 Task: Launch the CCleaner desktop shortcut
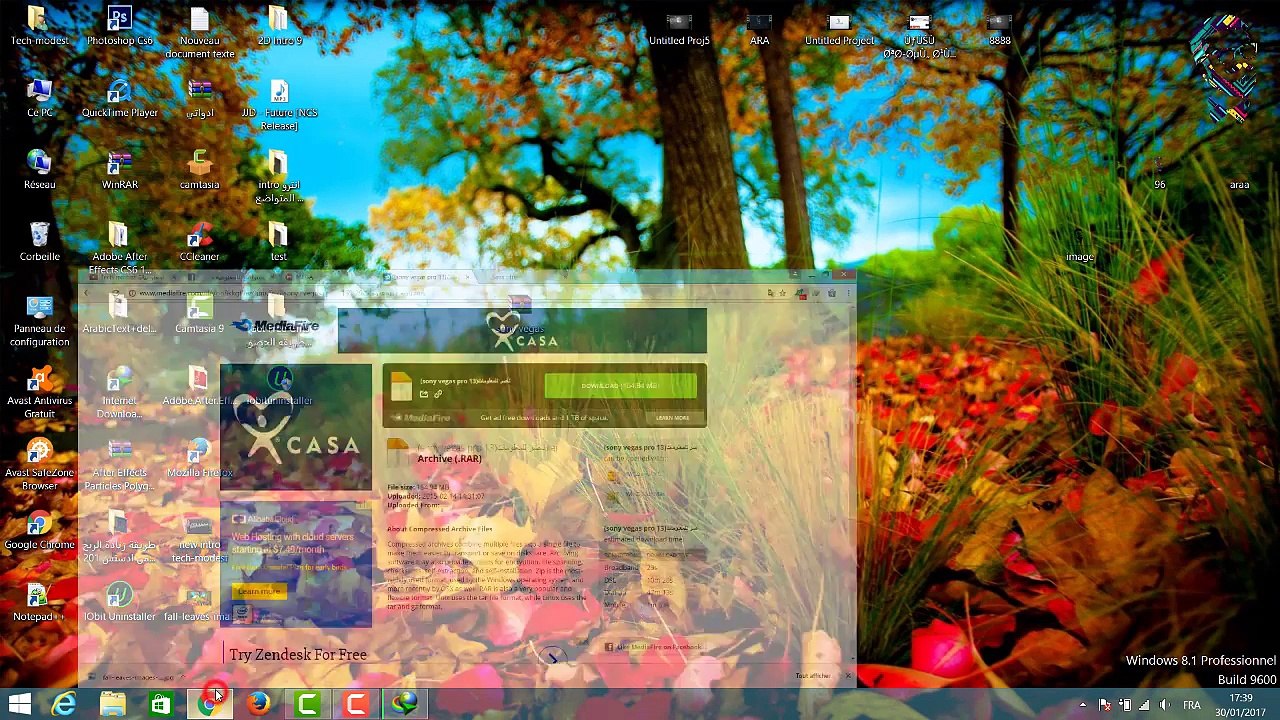point(199,243)
